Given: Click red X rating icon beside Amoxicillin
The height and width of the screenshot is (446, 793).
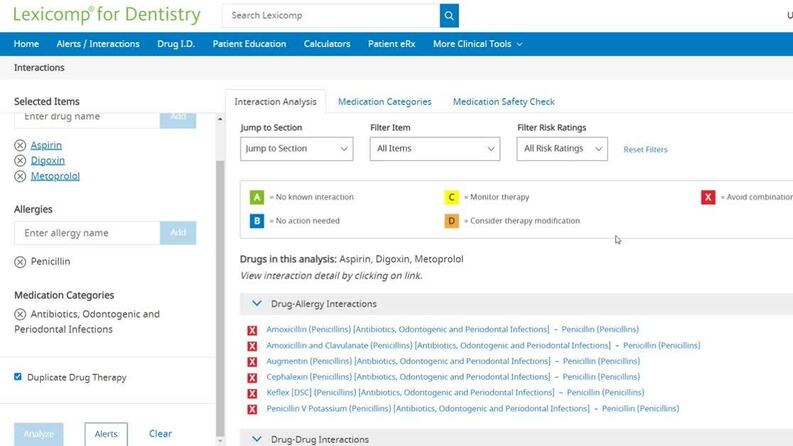Looking at the screenshot, I should point(252,329).
